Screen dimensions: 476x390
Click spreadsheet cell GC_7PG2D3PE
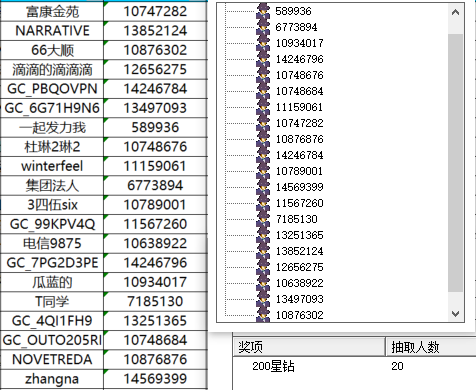[x=52, y=263]
